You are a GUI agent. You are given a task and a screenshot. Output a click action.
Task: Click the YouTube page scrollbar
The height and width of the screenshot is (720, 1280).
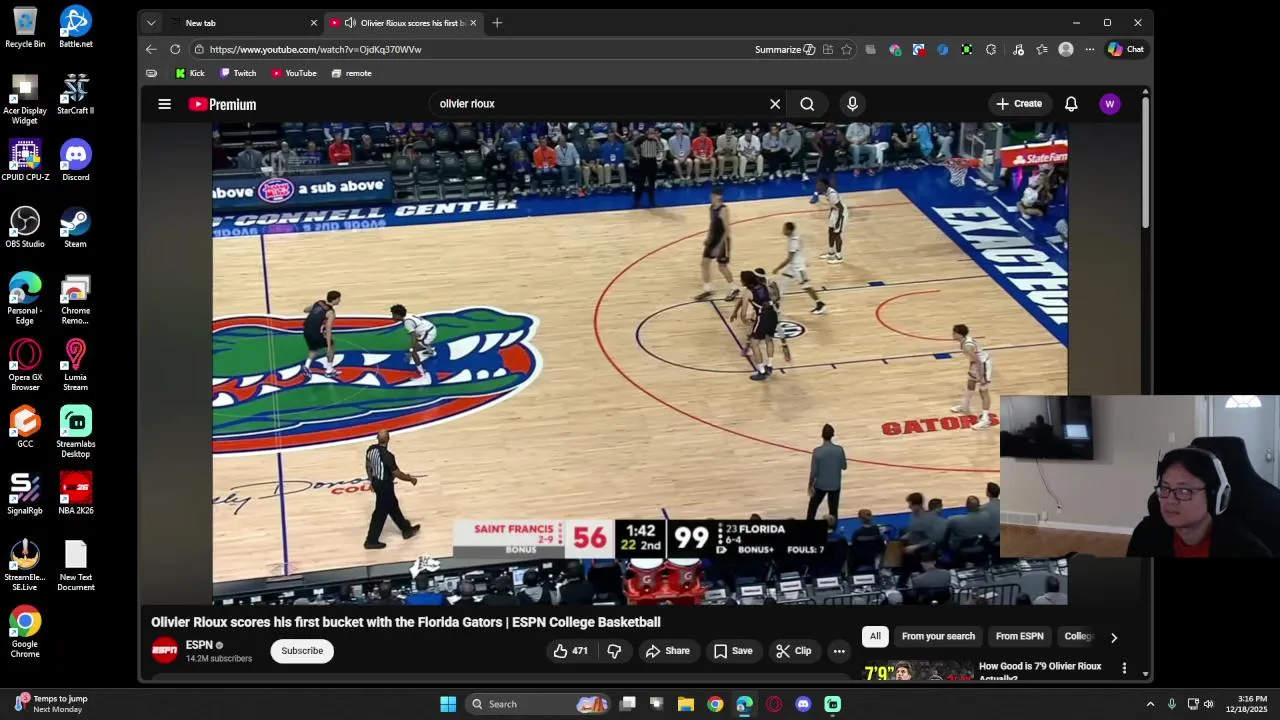click(x=1145, y=165)
